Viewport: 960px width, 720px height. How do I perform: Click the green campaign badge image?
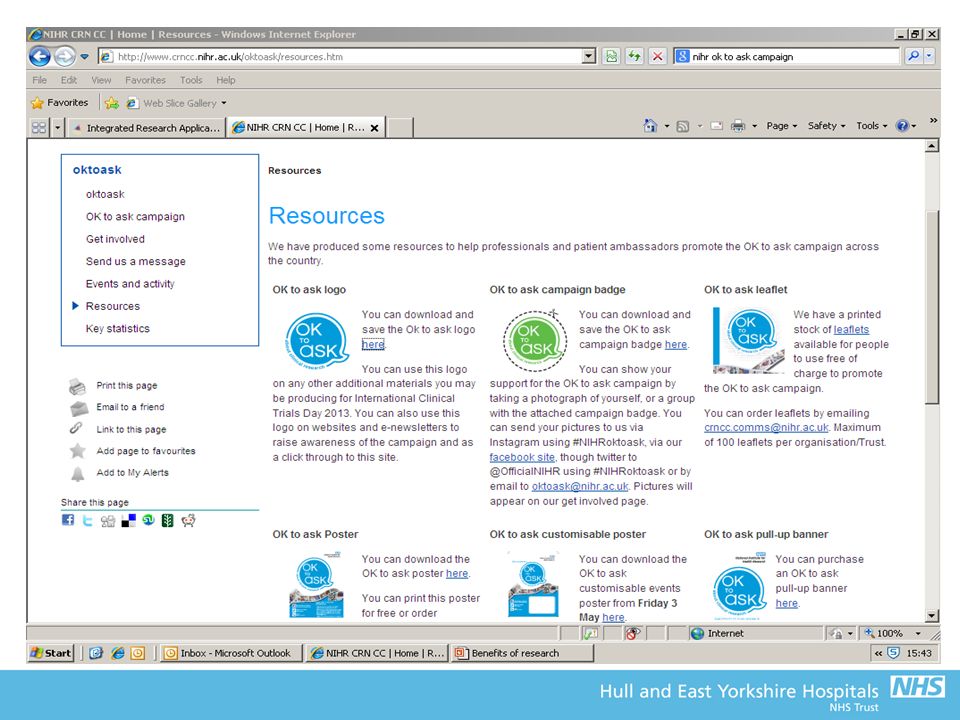(x=534, y=340)
